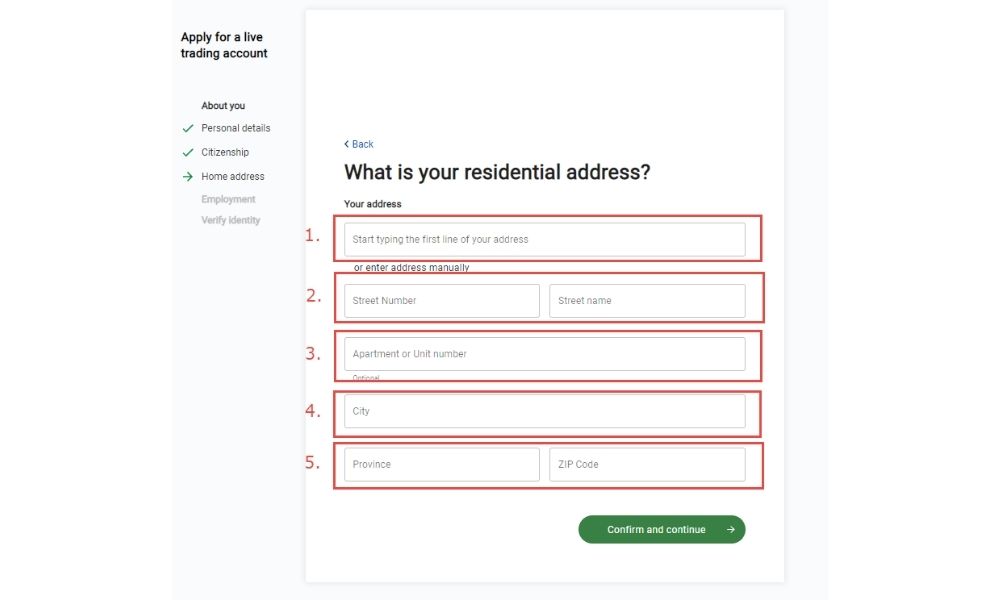Go back using the Back link
The image size is (1000, 600).
pyautogui.click(x=362, y=144)
